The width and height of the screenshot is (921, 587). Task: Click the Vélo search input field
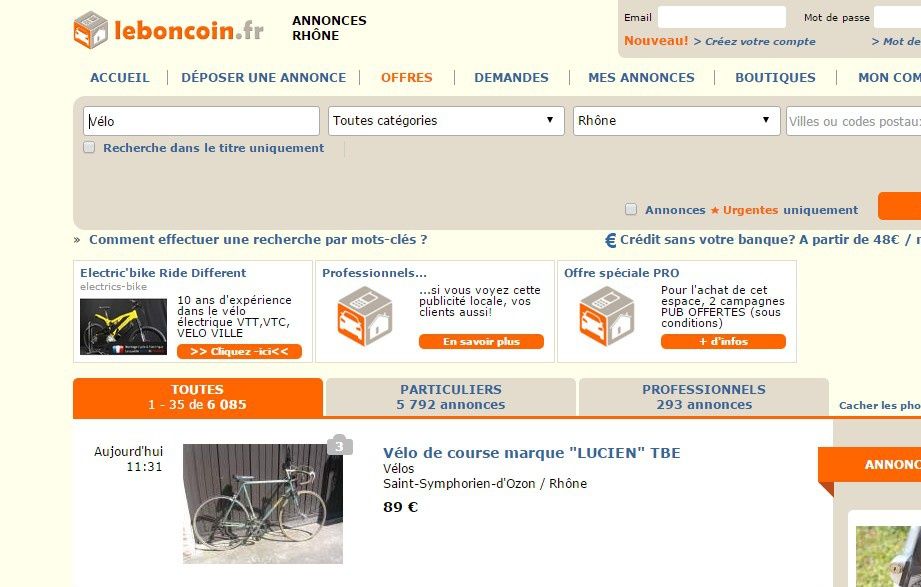click(x=201, y=121)
